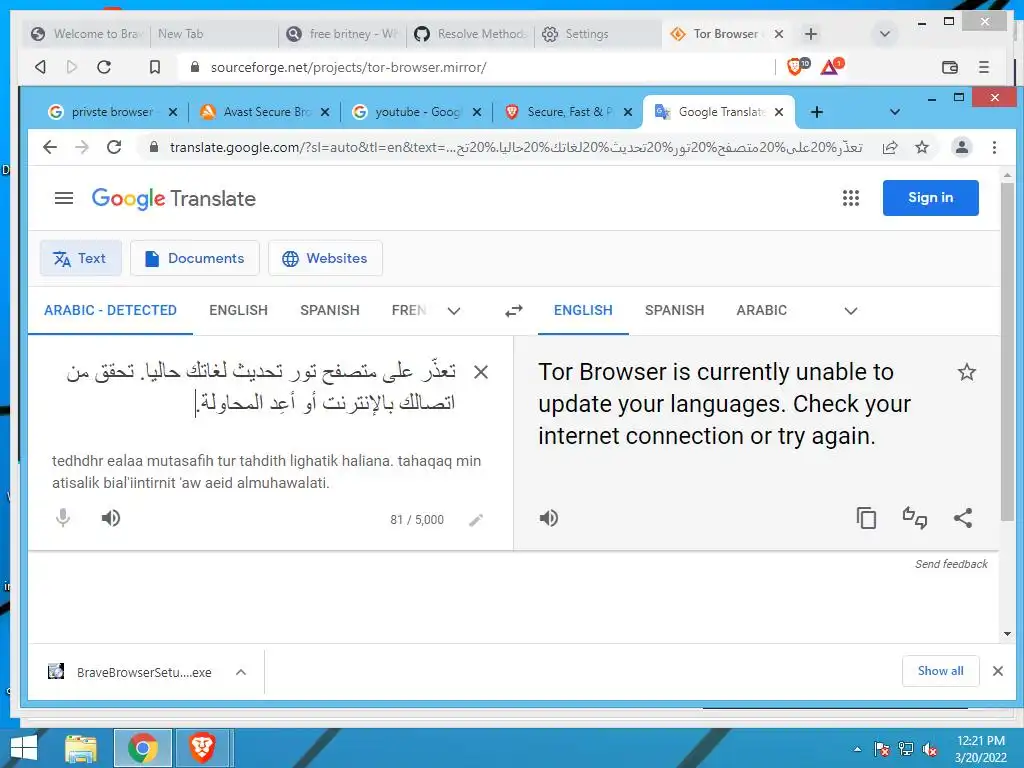The image size is (1024, 768).
Task: Switch to free britney tab in Brave
Action: click(342, 34)
